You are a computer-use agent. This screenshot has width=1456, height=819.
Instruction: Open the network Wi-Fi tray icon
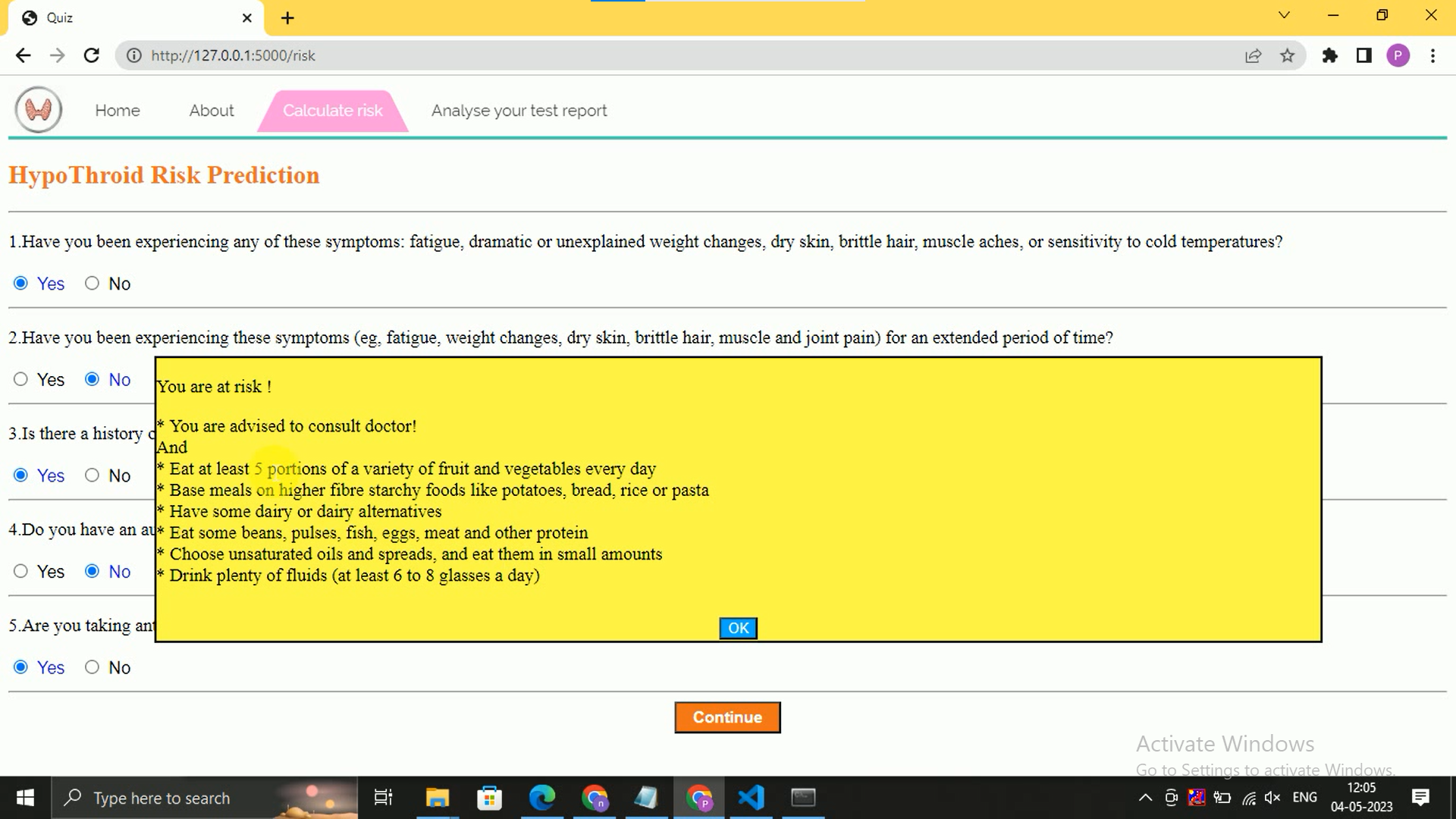(1248, 798)
